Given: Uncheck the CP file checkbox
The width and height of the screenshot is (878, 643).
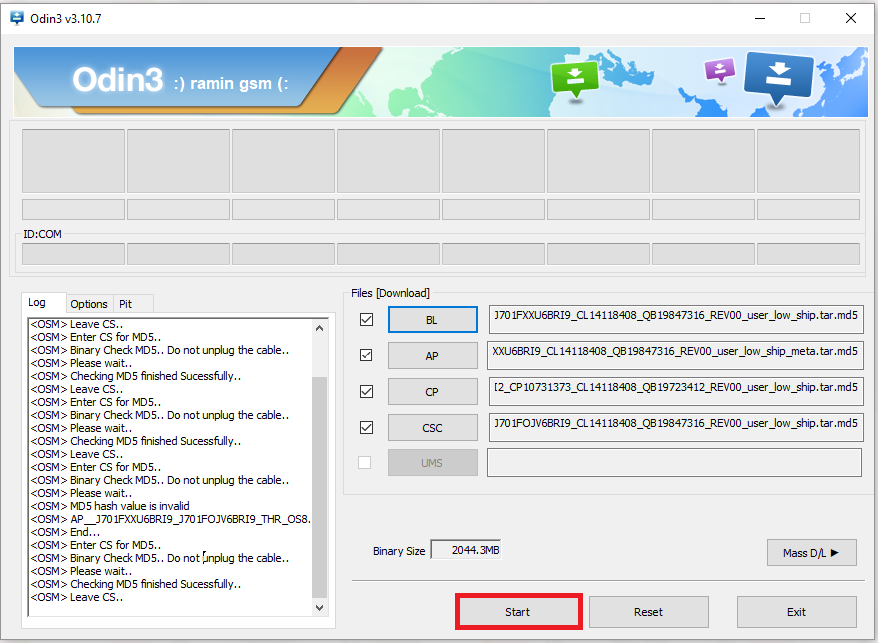Looking at the screenshot, I should pyautogui.click(x=366, y=392).
